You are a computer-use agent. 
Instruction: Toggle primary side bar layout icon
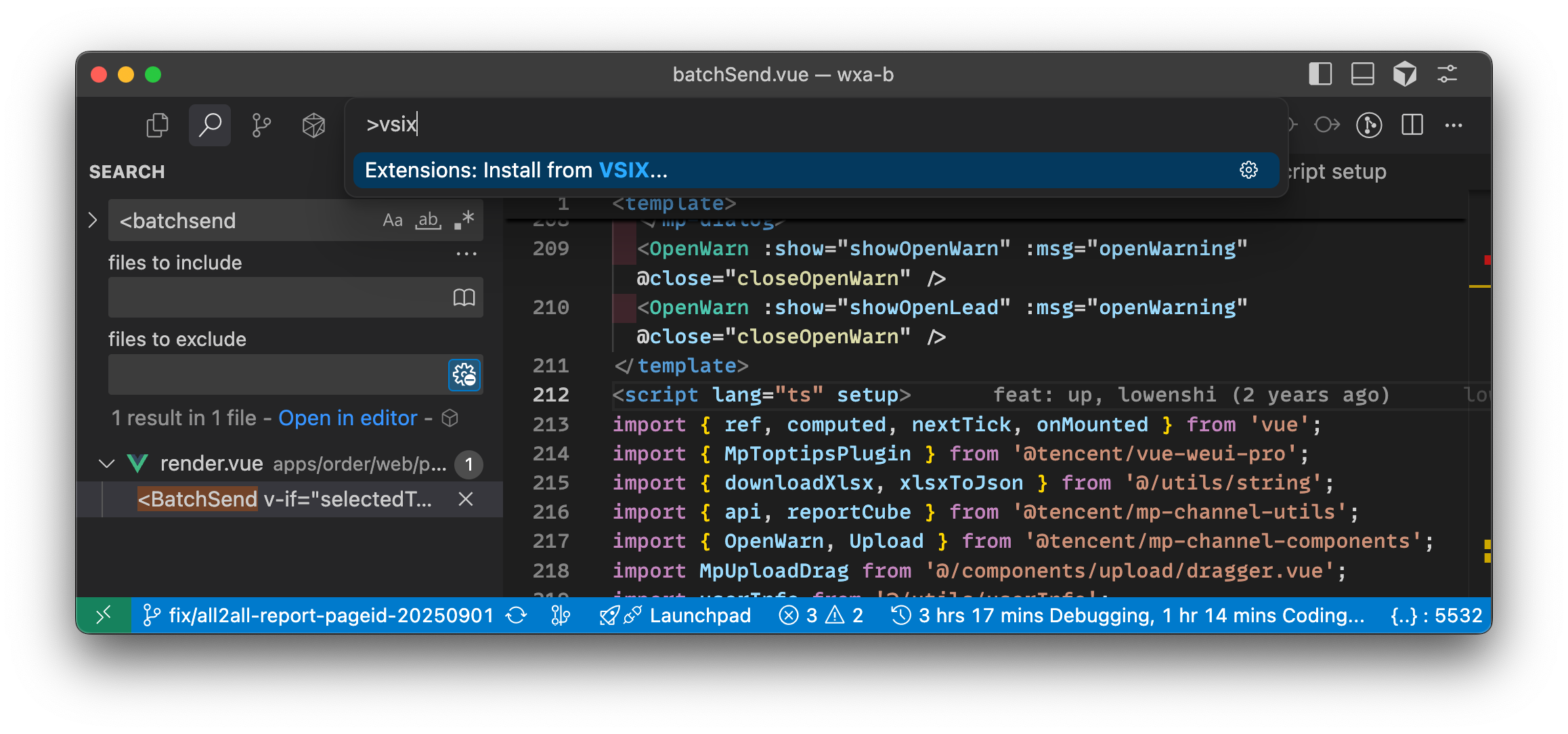(x=1320, y=74)
